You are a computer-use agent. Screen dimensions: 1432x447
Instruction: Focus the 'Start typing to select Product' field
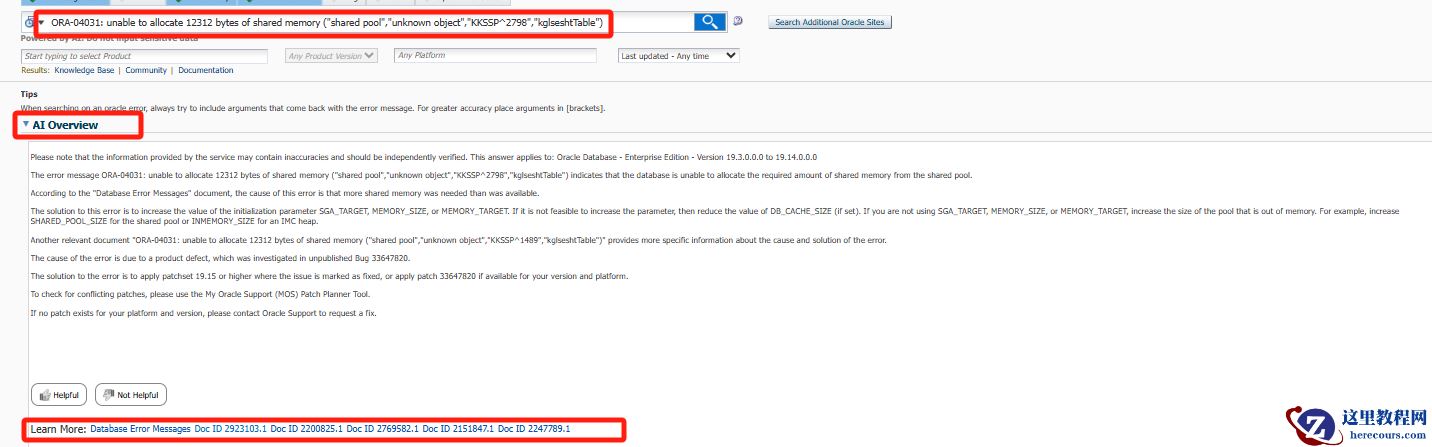click(144, 56)
